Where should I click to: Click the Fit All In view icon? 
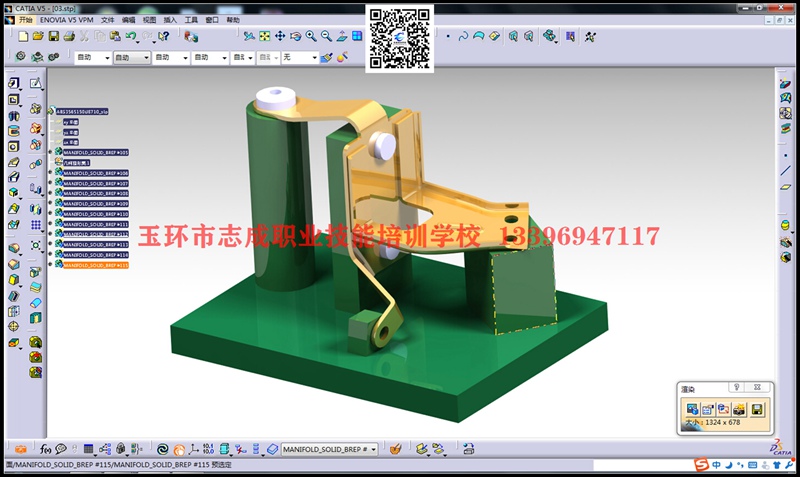coord(264,36)
